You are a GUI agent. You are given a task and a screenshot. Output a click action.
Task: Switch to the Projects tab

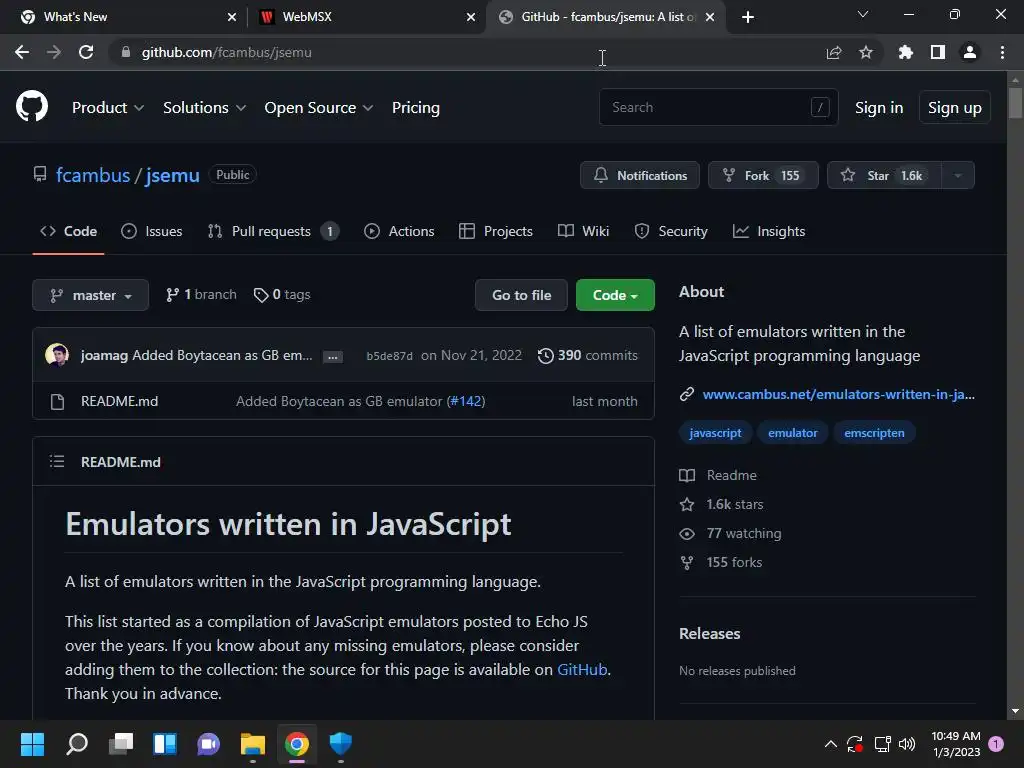pyautogui.click(x=496, y=231)
